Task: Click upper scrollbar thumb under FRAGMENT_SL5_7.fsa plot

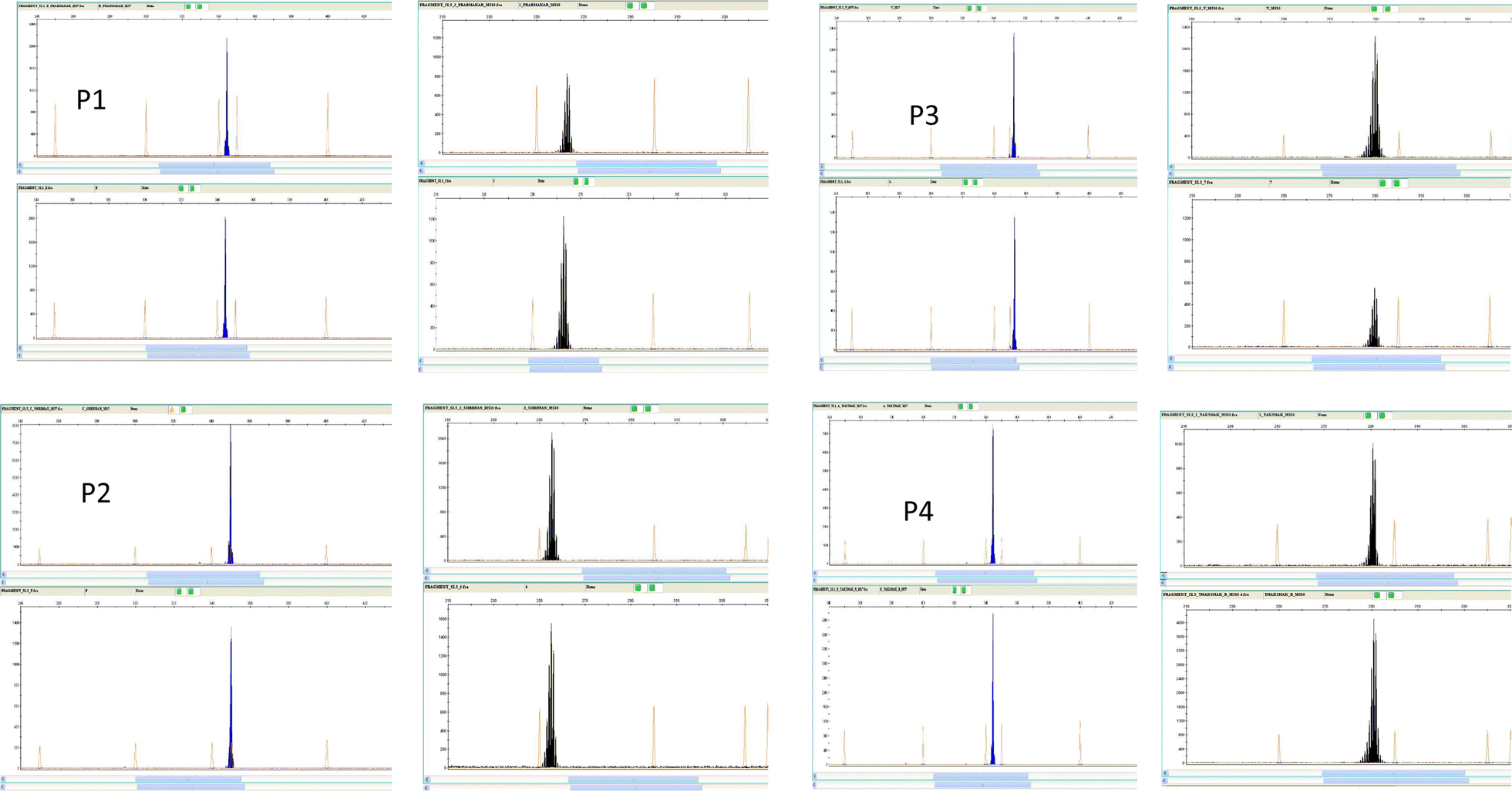Action: click(x=1376, y=358)
